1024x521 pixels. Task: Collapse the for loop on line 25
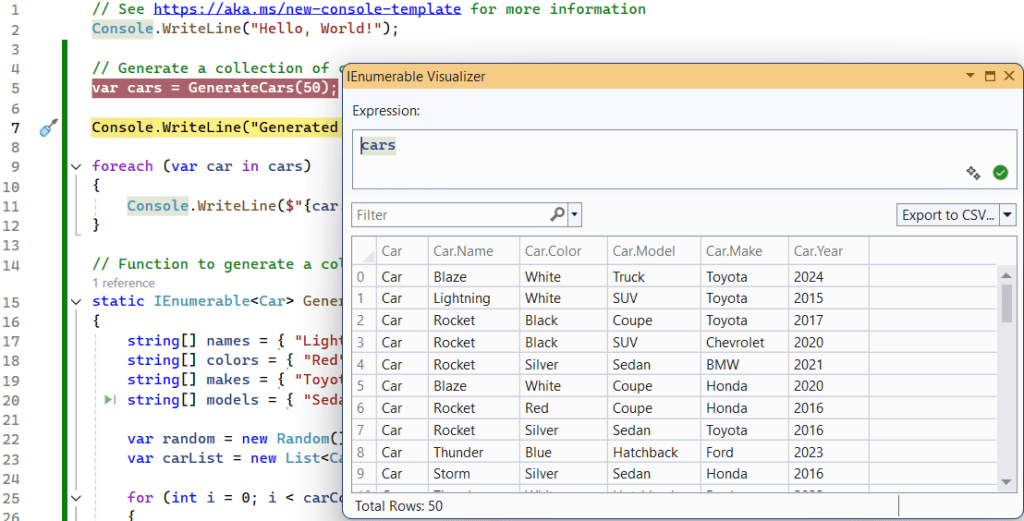pos(77,497)
